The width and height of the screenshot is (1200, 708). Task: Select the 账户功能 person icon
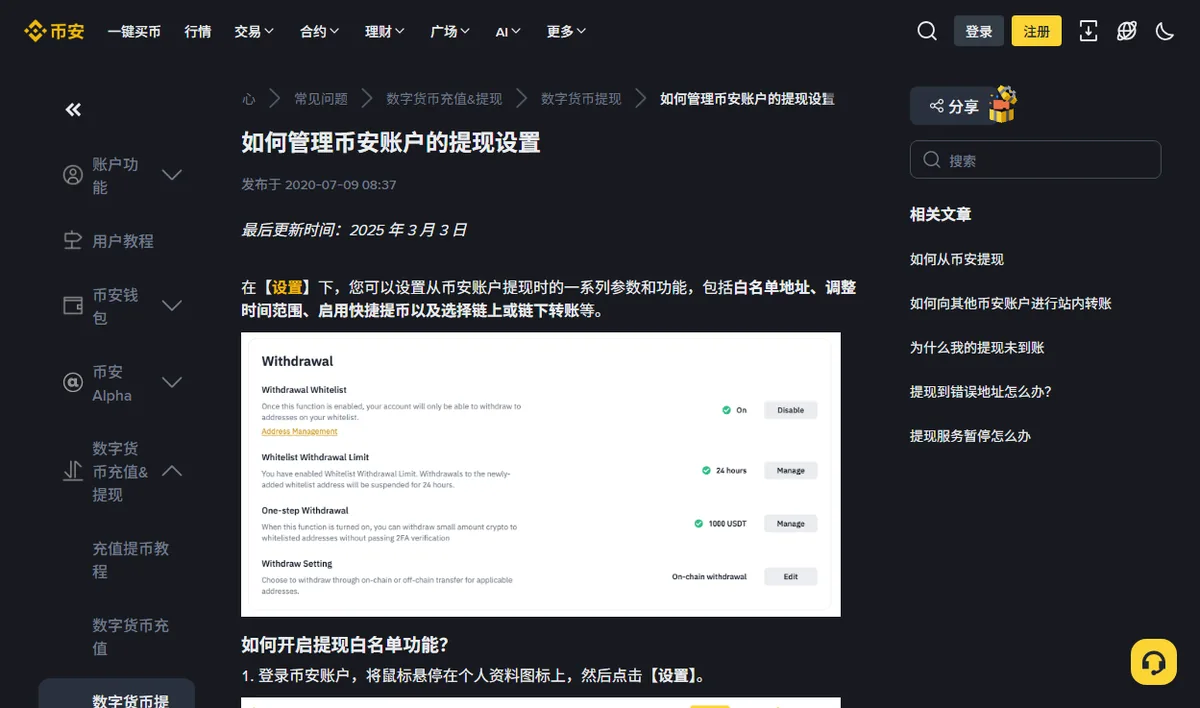click(73, 175)
